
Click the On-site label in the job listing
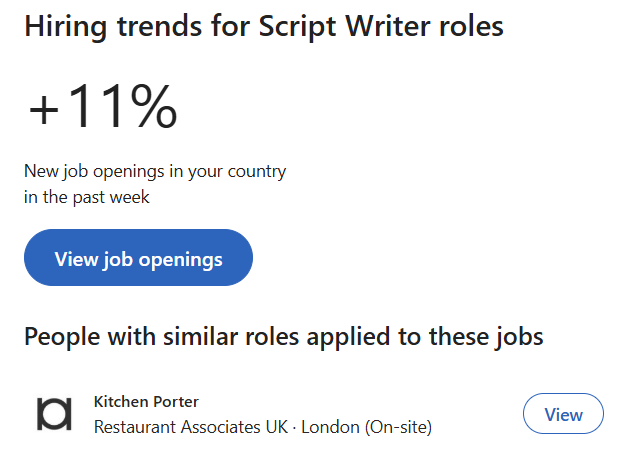coord(398,427)
